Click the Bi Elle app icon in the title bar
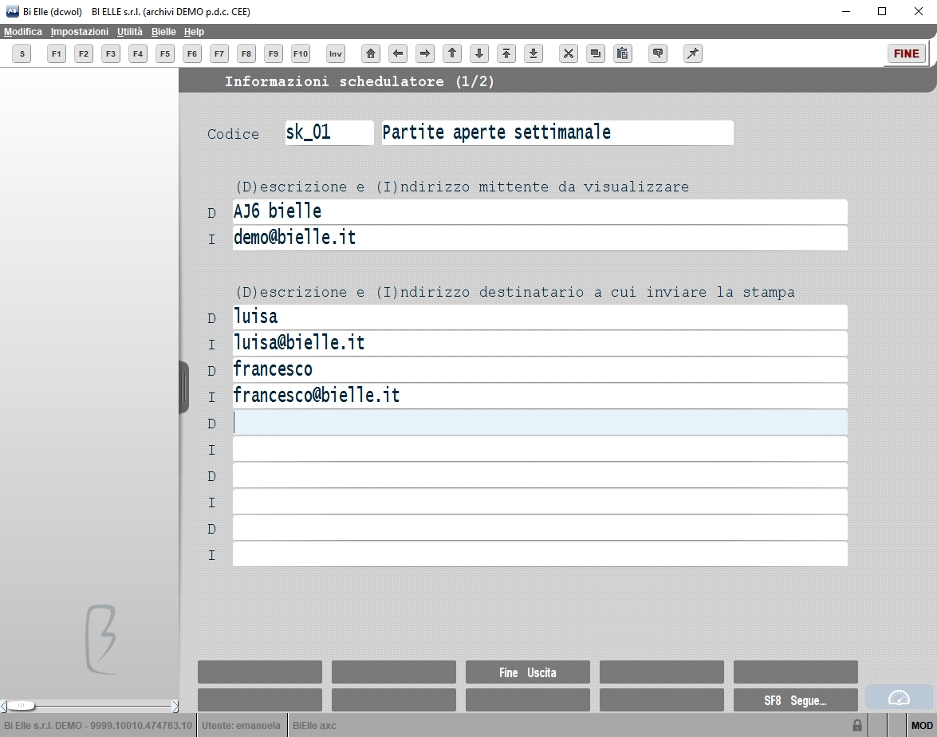The width and height of the screenshot is (937, 737). click(x=12, y=11)
